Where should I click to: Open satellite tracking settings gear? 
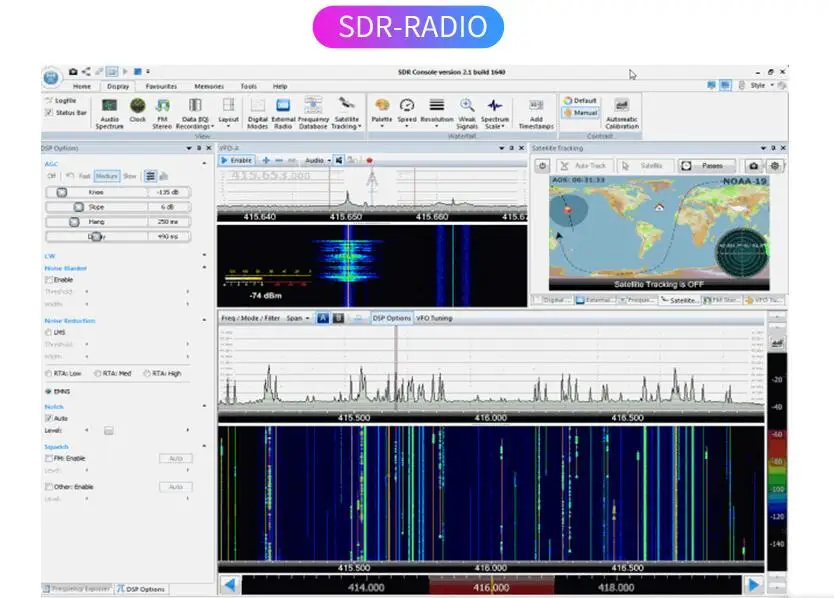click(775, 166)
